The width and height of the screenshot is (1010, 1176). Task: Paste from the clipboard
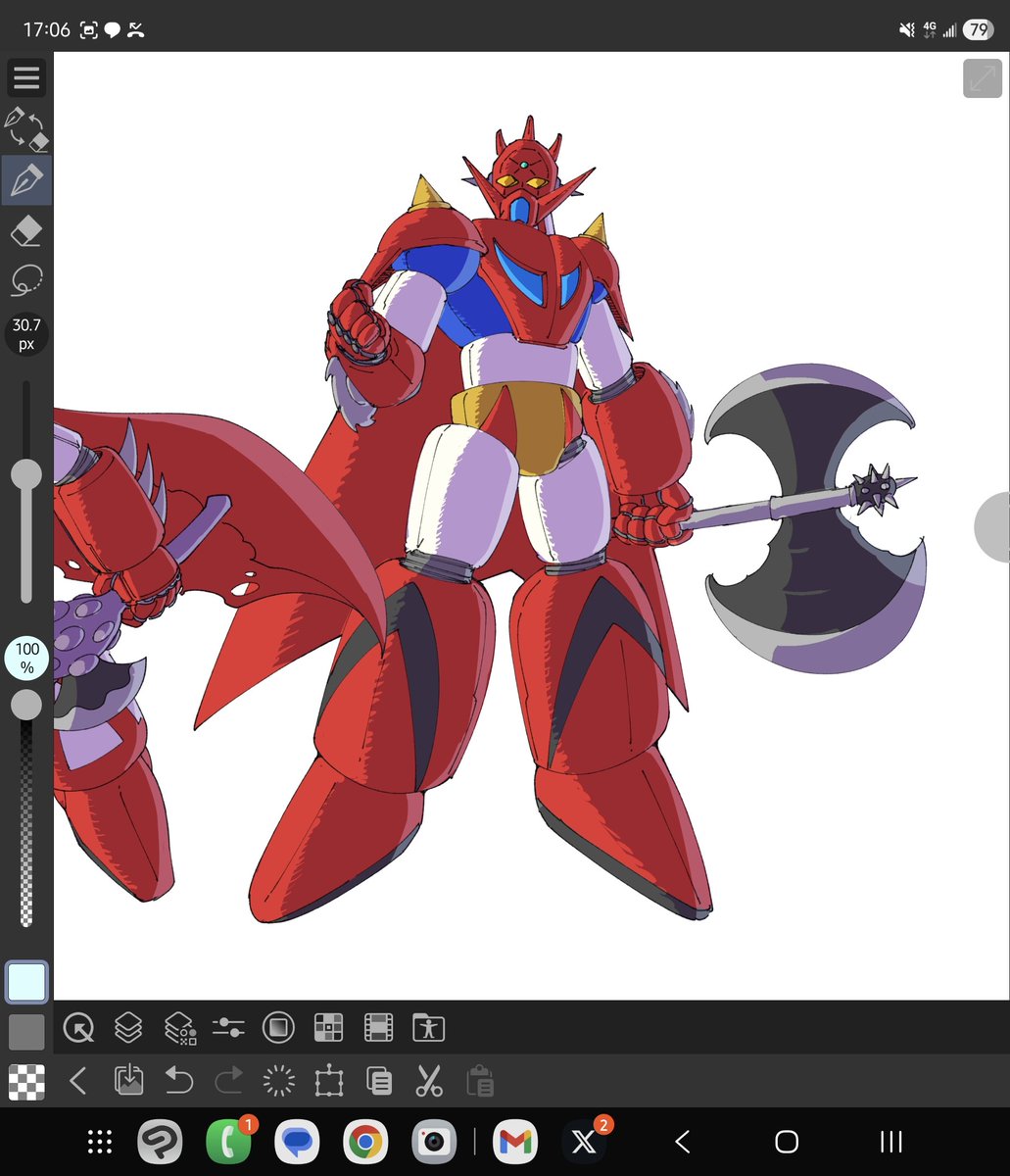pos(480,1081)
